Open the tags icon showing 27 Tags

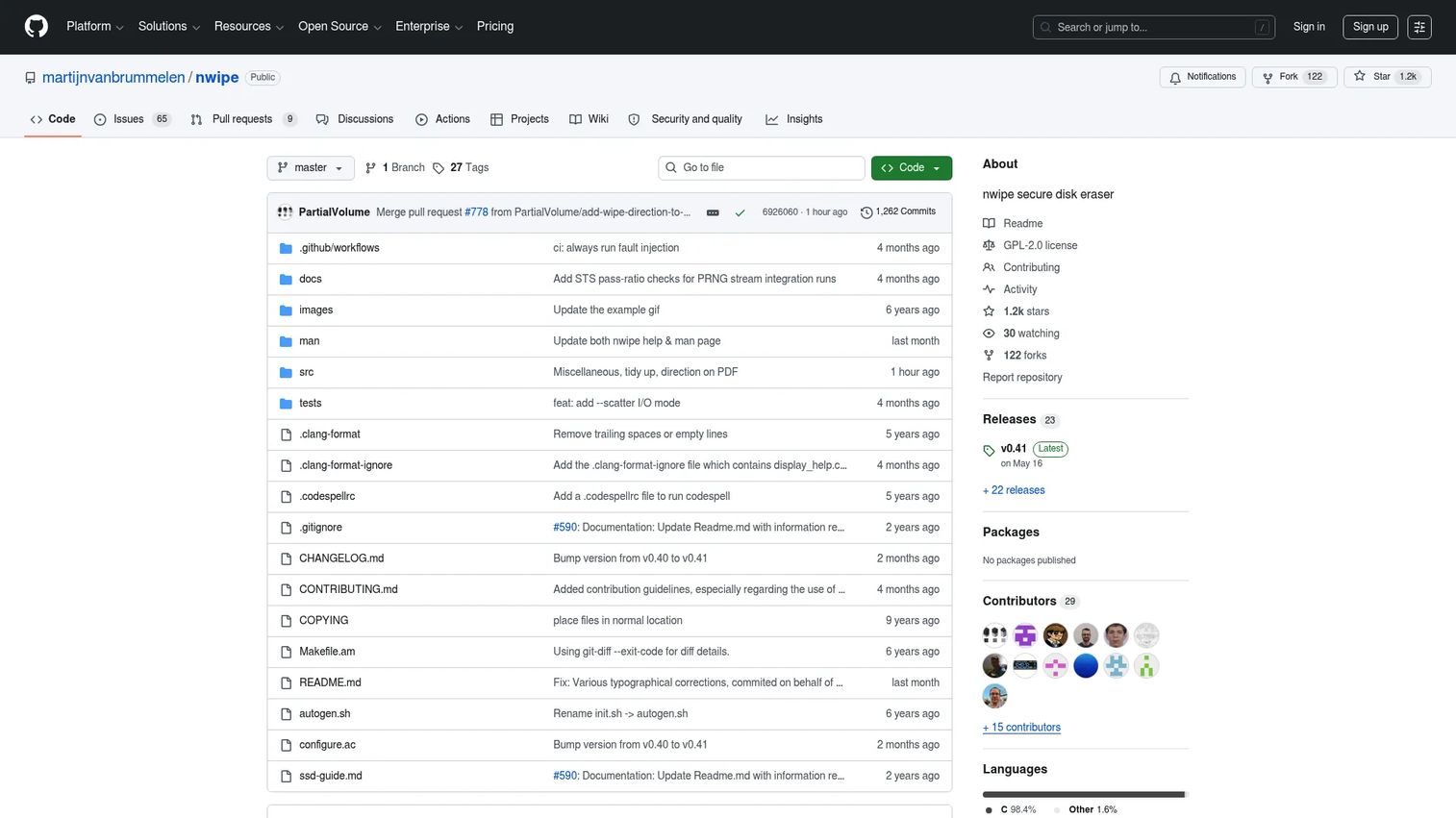pos(439,168)
